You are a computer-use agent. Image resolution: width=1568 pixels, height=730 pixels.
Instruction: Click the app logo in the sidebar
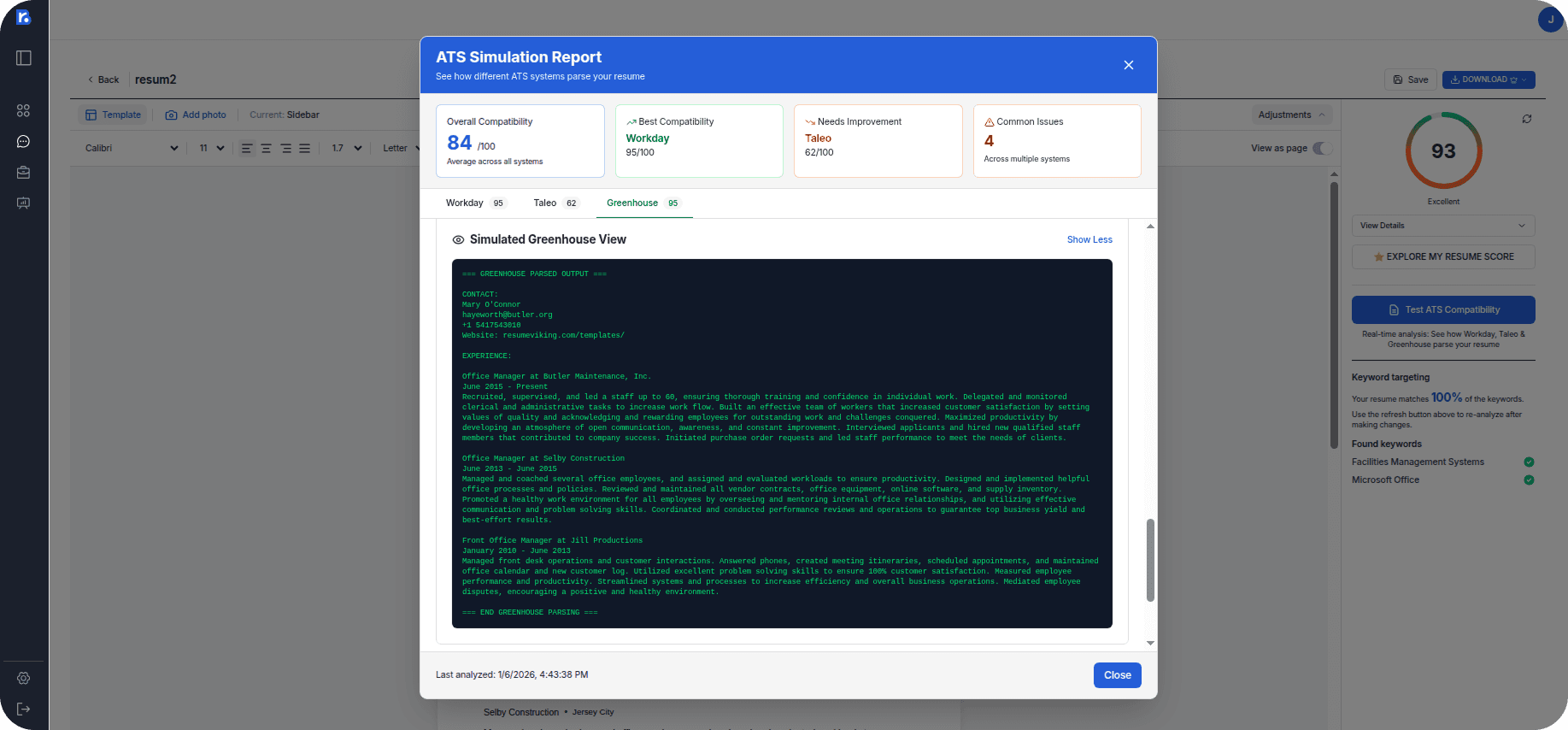tap(24, 17)
